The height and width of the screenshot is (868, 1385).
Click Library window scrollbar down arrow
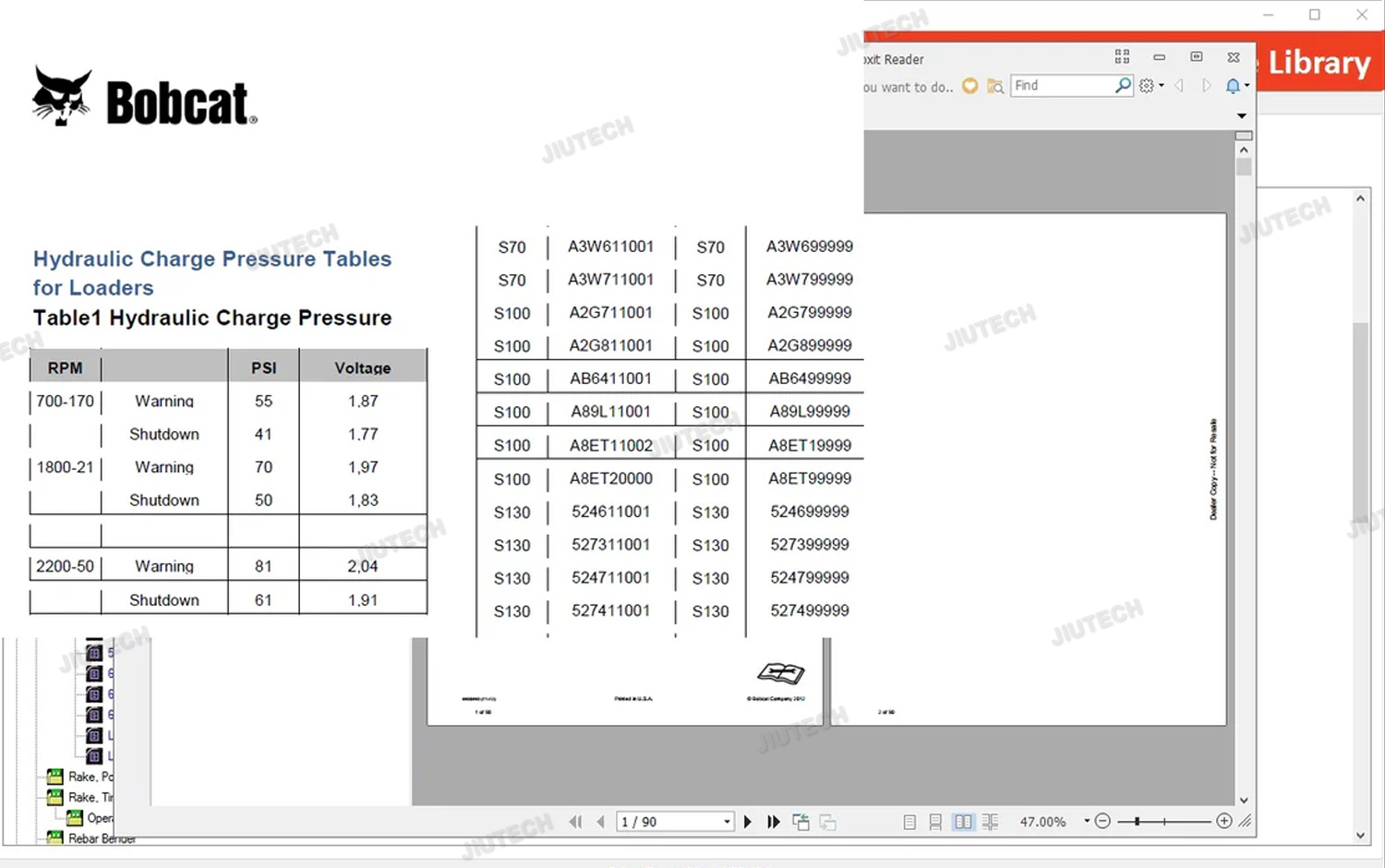coord(1360,836)
